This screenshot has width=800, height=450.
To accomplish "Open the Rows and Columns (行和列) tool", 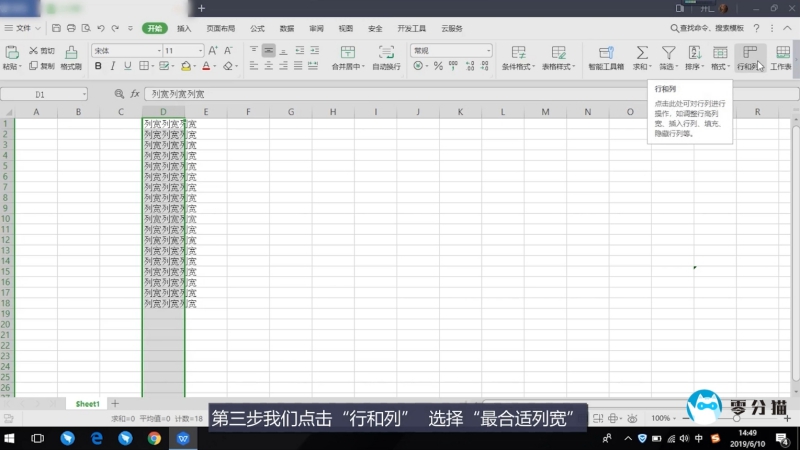I will tap(749, 52).
